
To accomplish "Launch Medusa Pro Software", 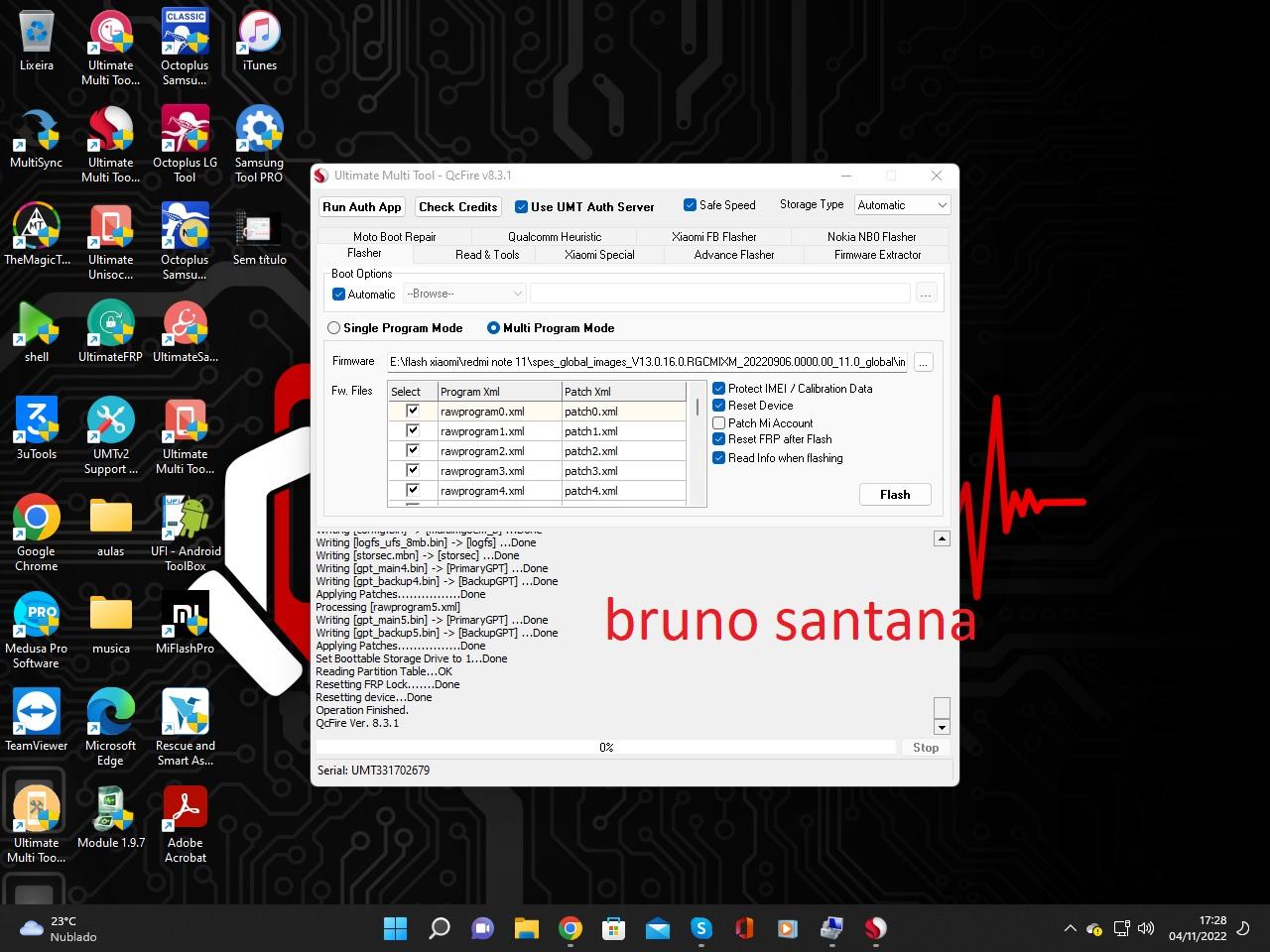I will tap(37, 631).
